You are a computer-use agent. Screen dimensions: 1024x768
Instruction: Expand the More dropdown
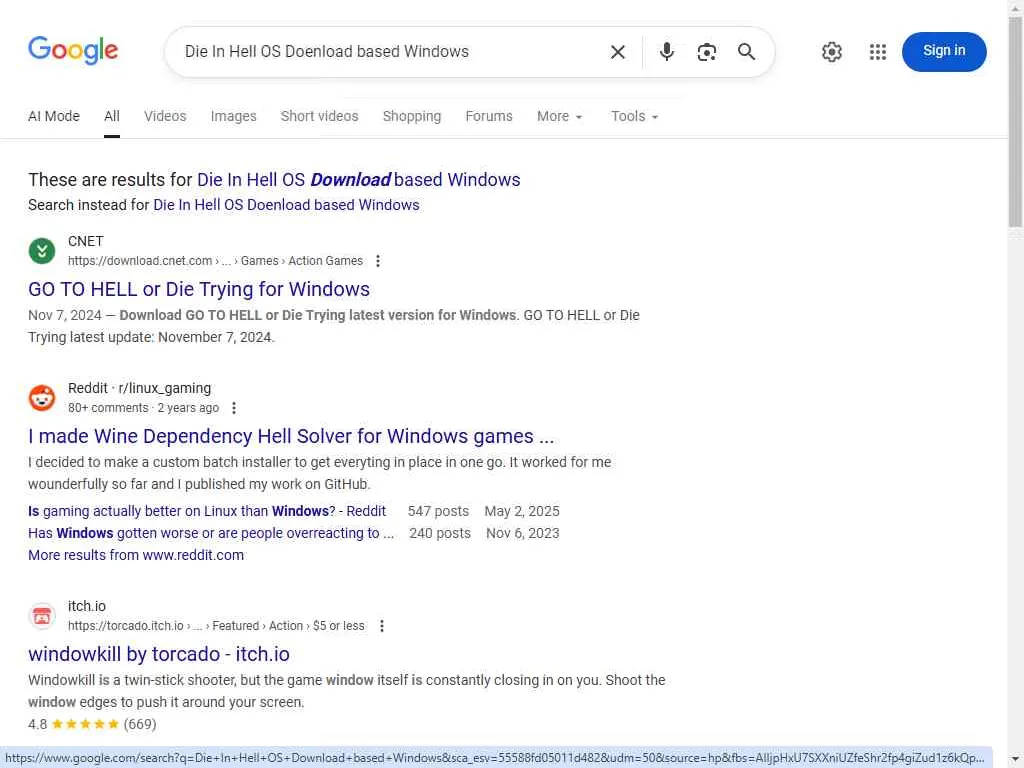(559, 116)
